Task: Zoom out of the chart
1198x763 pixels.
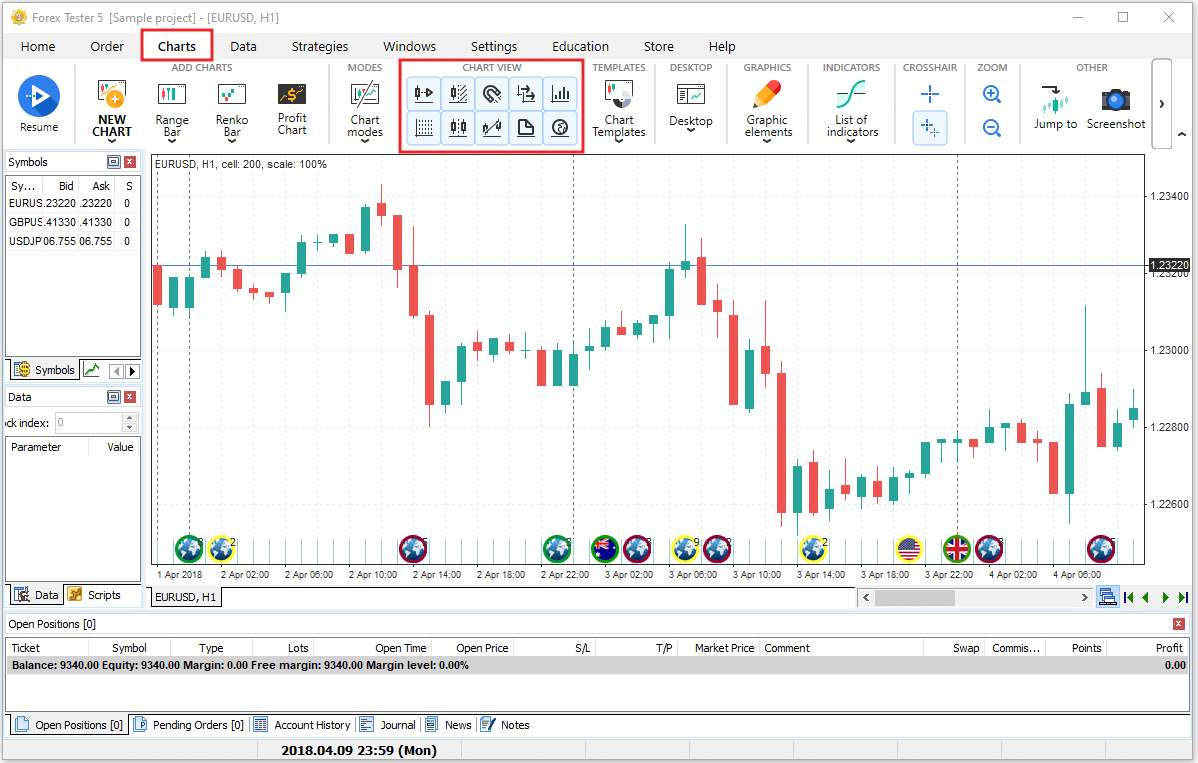Action: click(991, 128)
